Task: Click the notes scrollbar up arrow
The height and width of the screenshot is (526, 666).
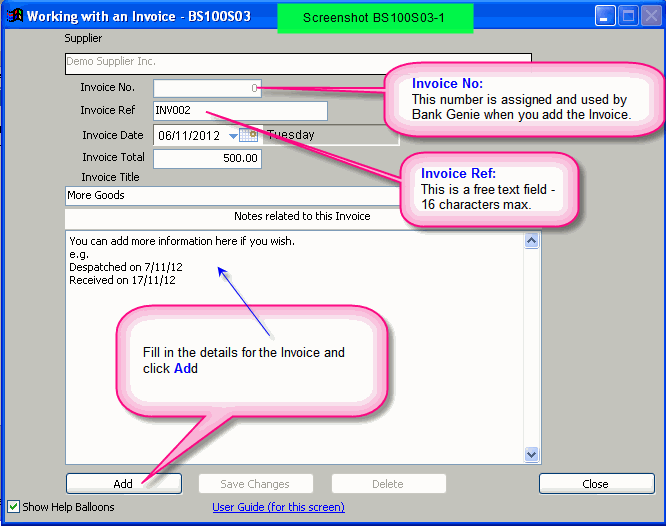Action: coord(531,241)
